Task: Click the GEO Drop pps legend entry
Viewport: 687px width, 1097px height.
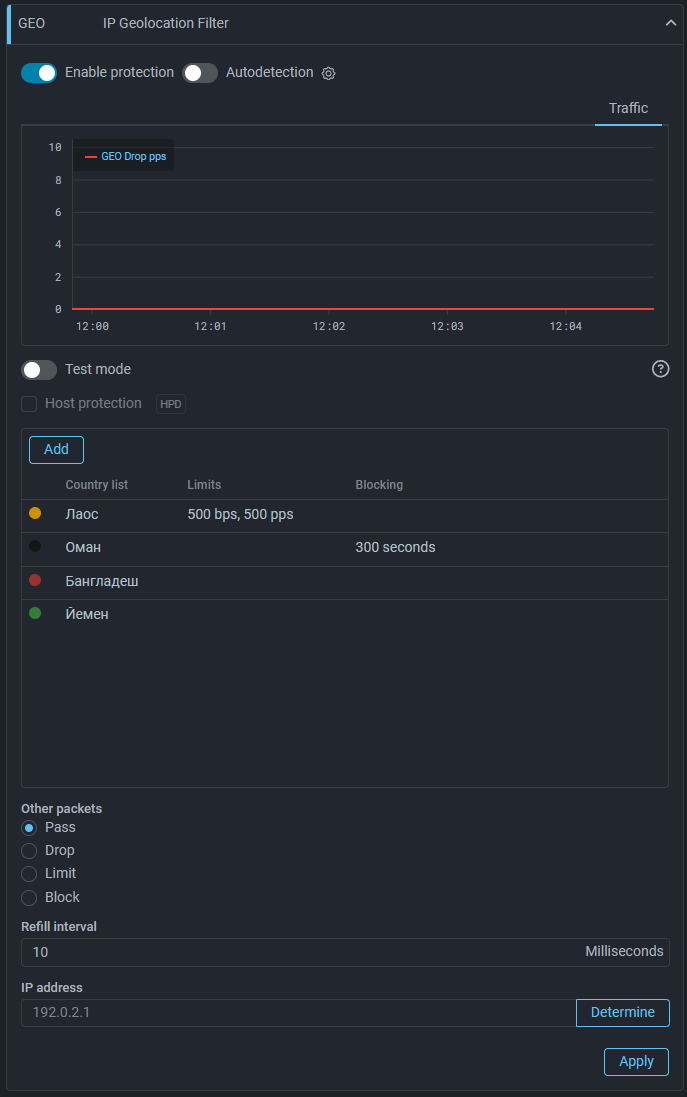Action: pyautogui.click(x=126, y=157)
